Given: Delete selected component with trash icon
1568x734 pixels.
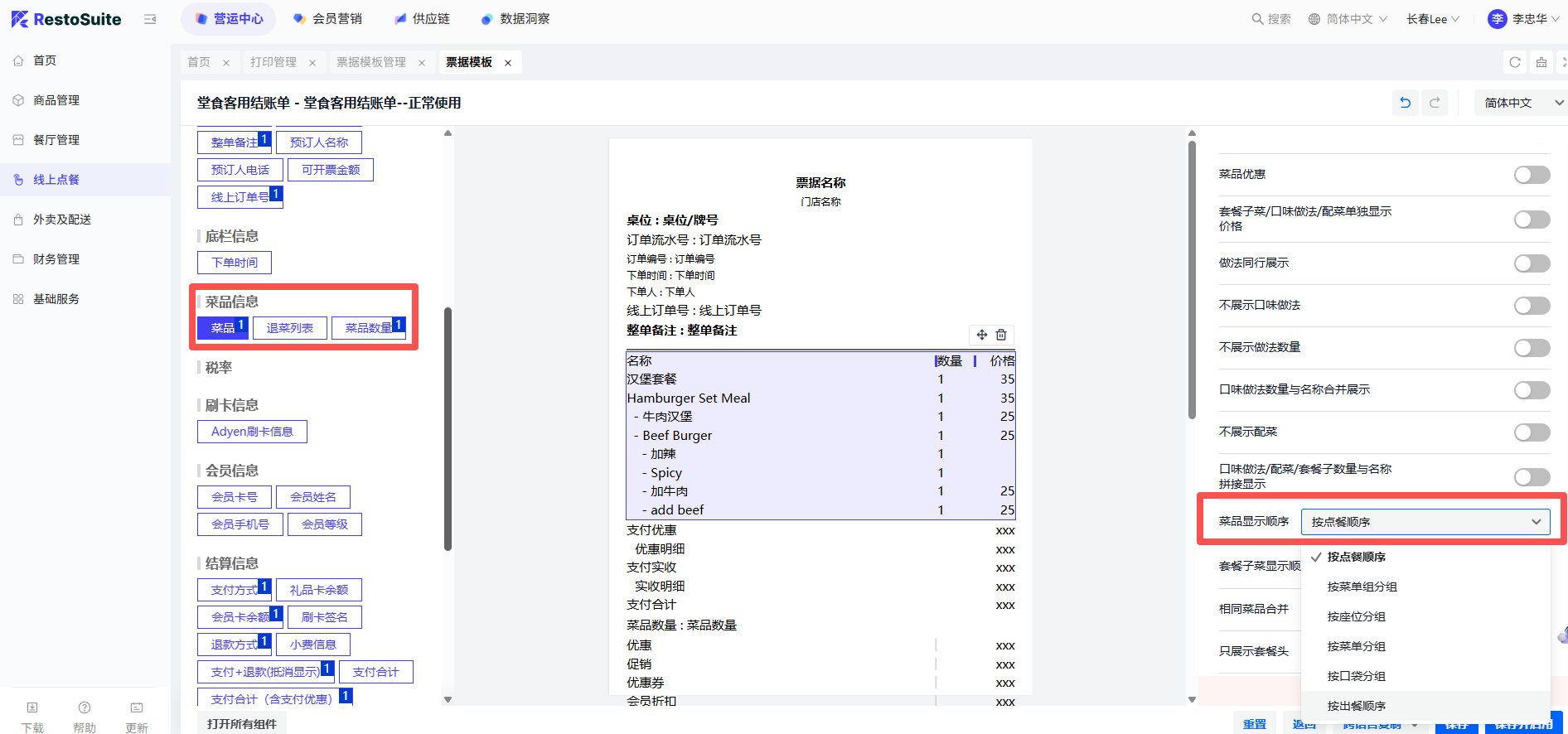Looking at the screenshot, I should pos(1001,335).
